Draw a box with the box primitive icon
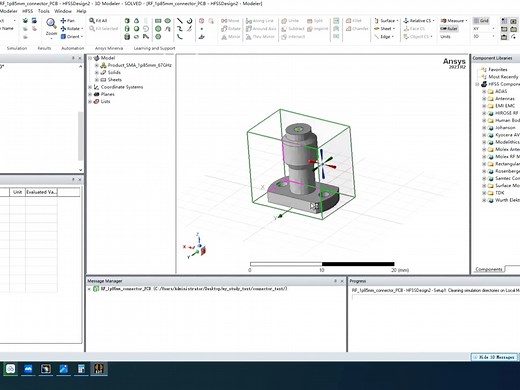The height and width of the screenshot is (390, 520). pos(127,21)
